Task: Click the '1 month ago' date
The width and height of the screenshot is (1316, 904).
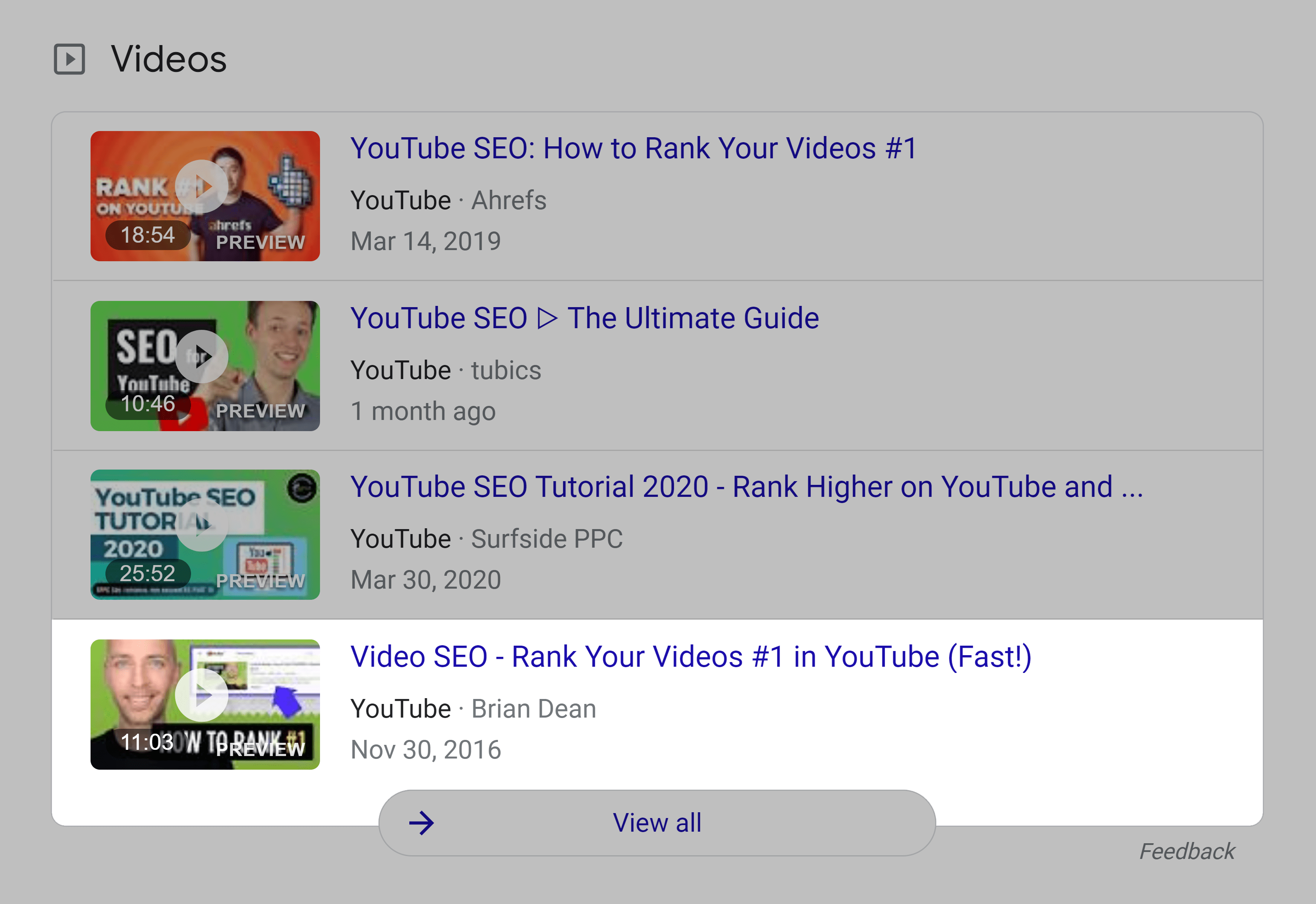Action: [423, 411]
